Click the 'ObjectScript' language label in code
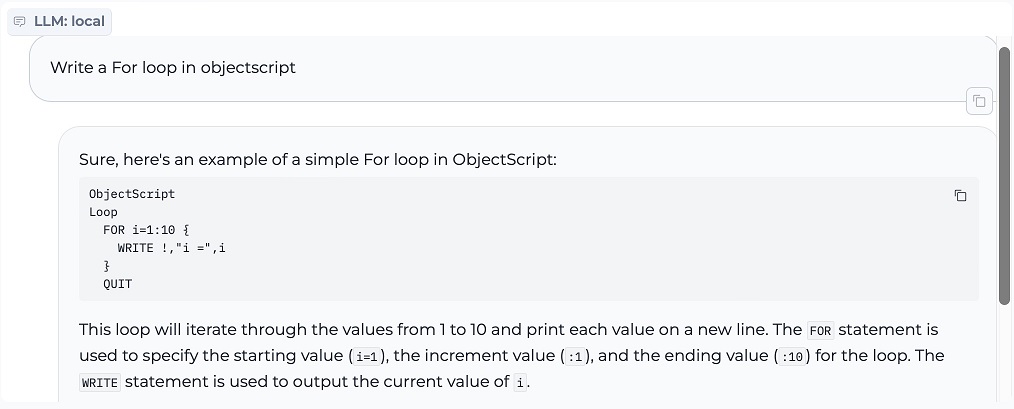1014x409 pixels. 132,194
